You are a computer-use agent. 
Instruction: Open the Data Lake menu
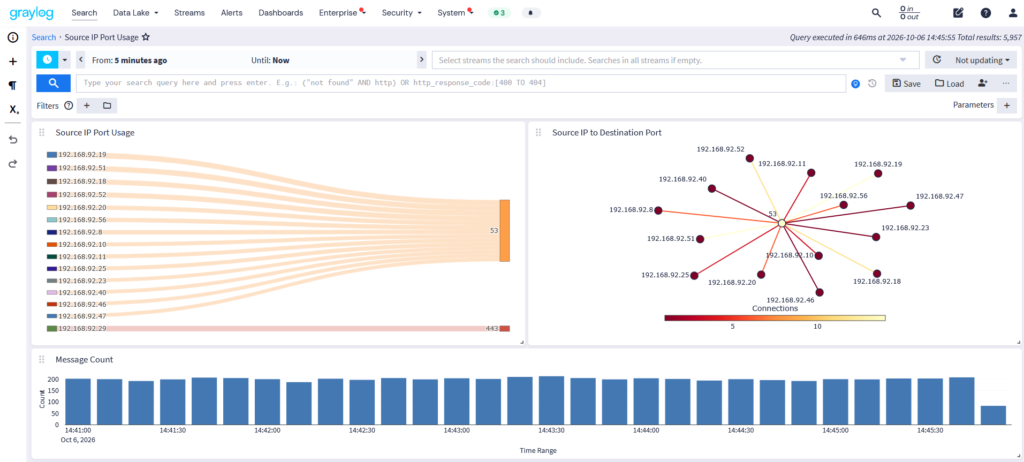tap(136, 12)
